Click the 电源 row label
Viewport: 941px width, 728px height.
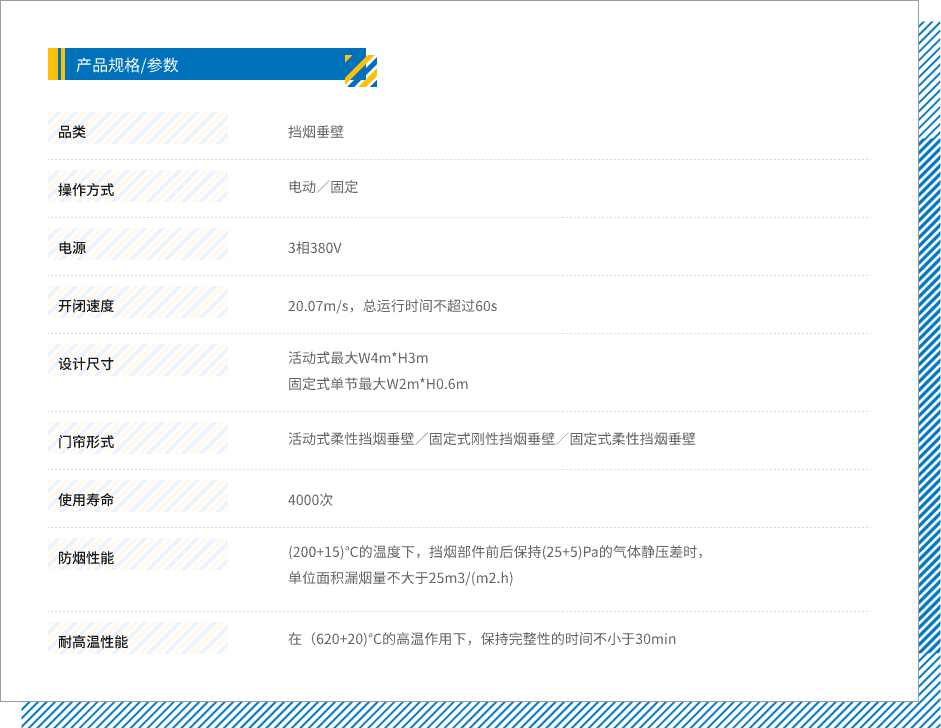(x=72, y=248)
